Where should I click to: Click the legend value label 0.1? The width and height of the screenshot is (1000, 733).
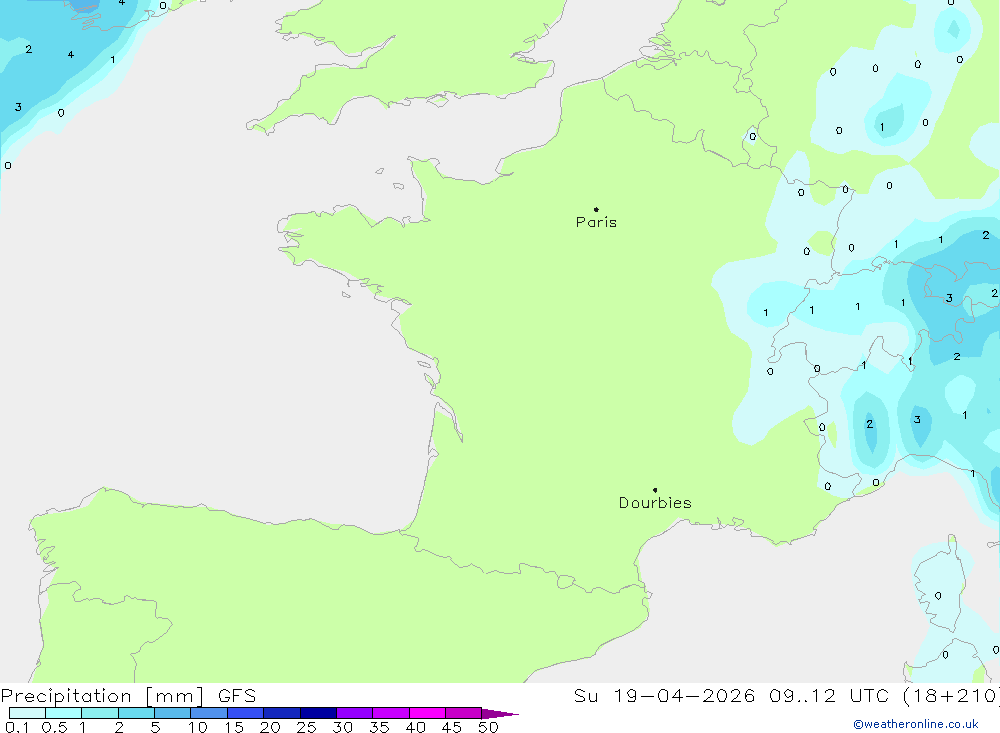point(17,727)
